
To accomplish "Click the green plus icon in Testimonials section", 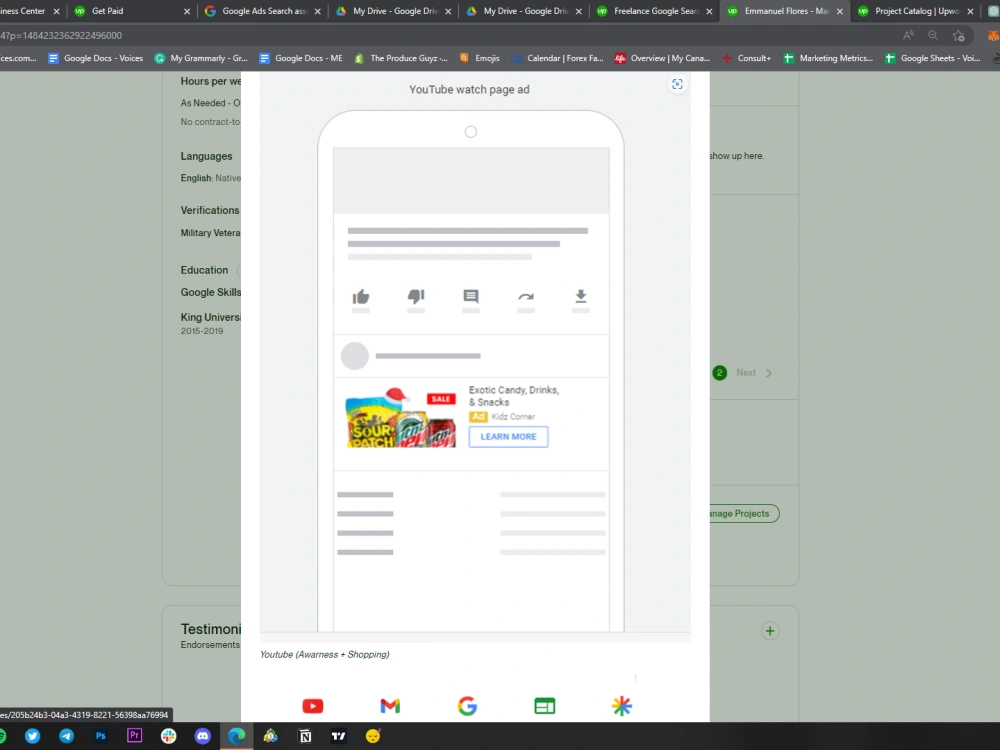I will [770, 631].
